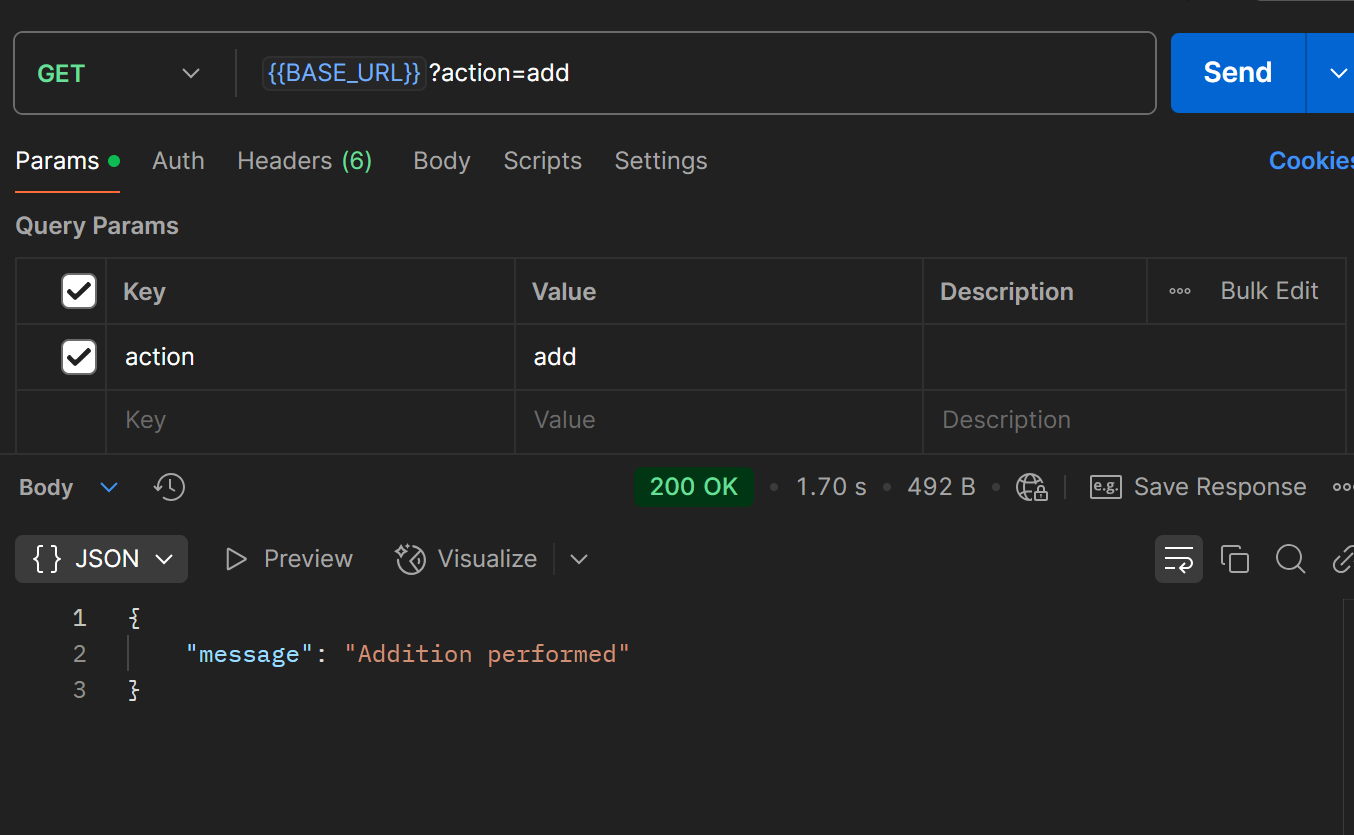
Task: Open Preview of the response
Action: point(289,559)
